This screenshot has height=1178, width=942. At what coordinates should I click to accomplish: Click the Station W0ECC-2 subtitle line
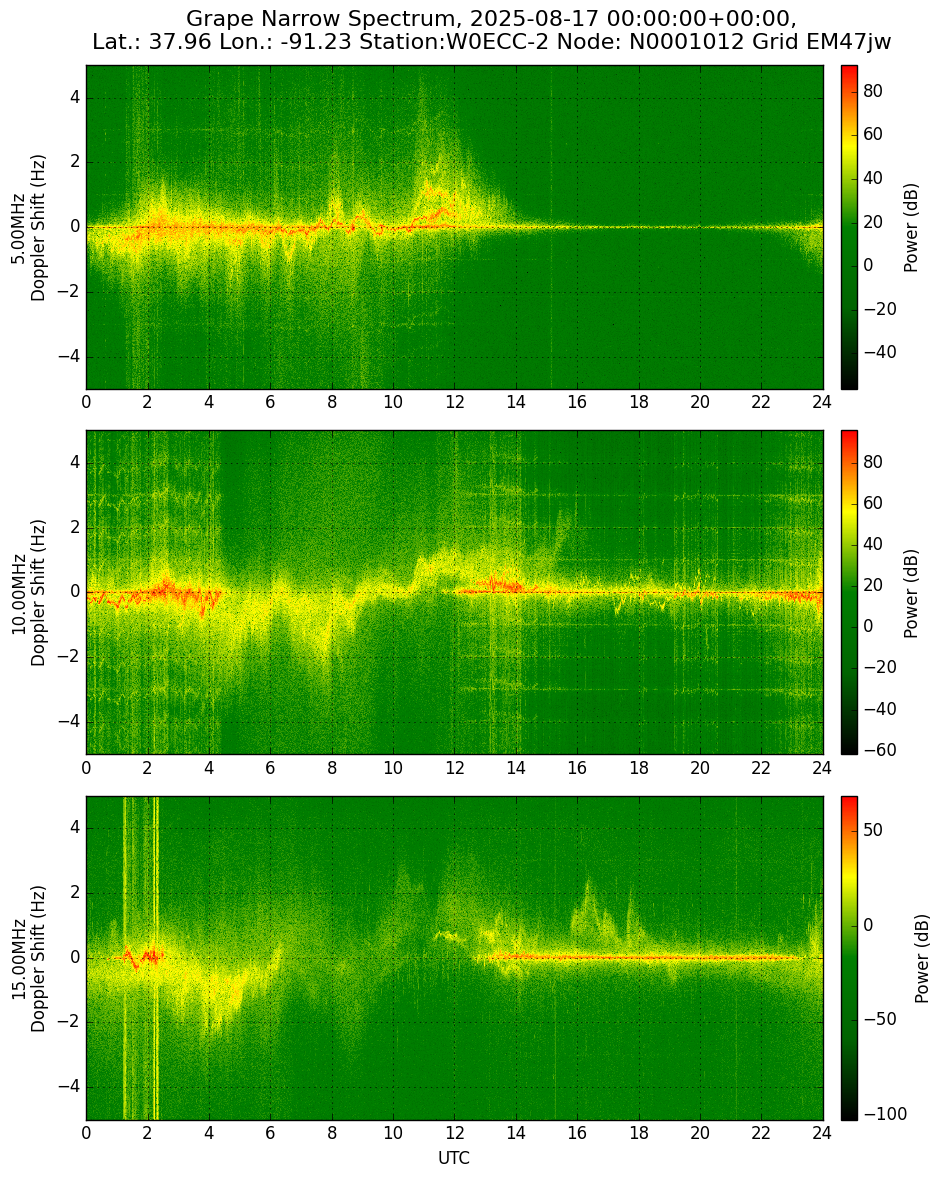click(x=491, y=42)
